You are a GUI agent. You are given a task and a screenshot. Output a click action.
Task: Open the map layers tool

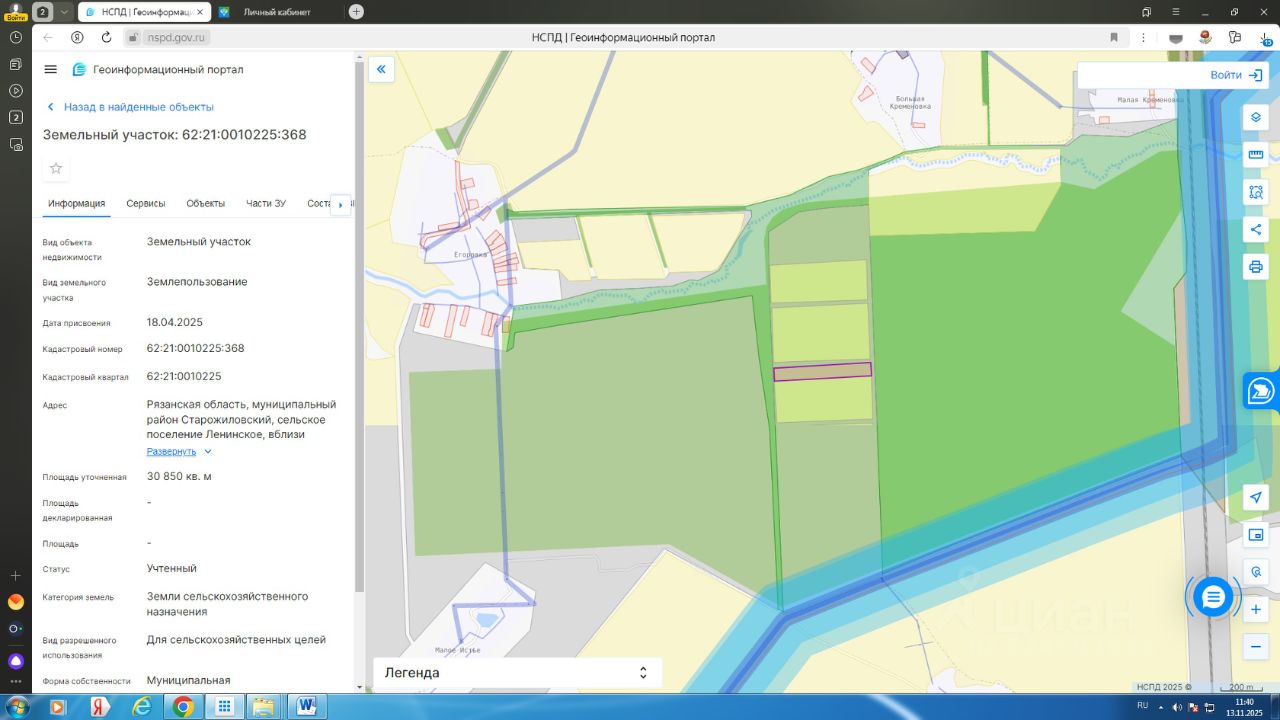pos(1256,117)
